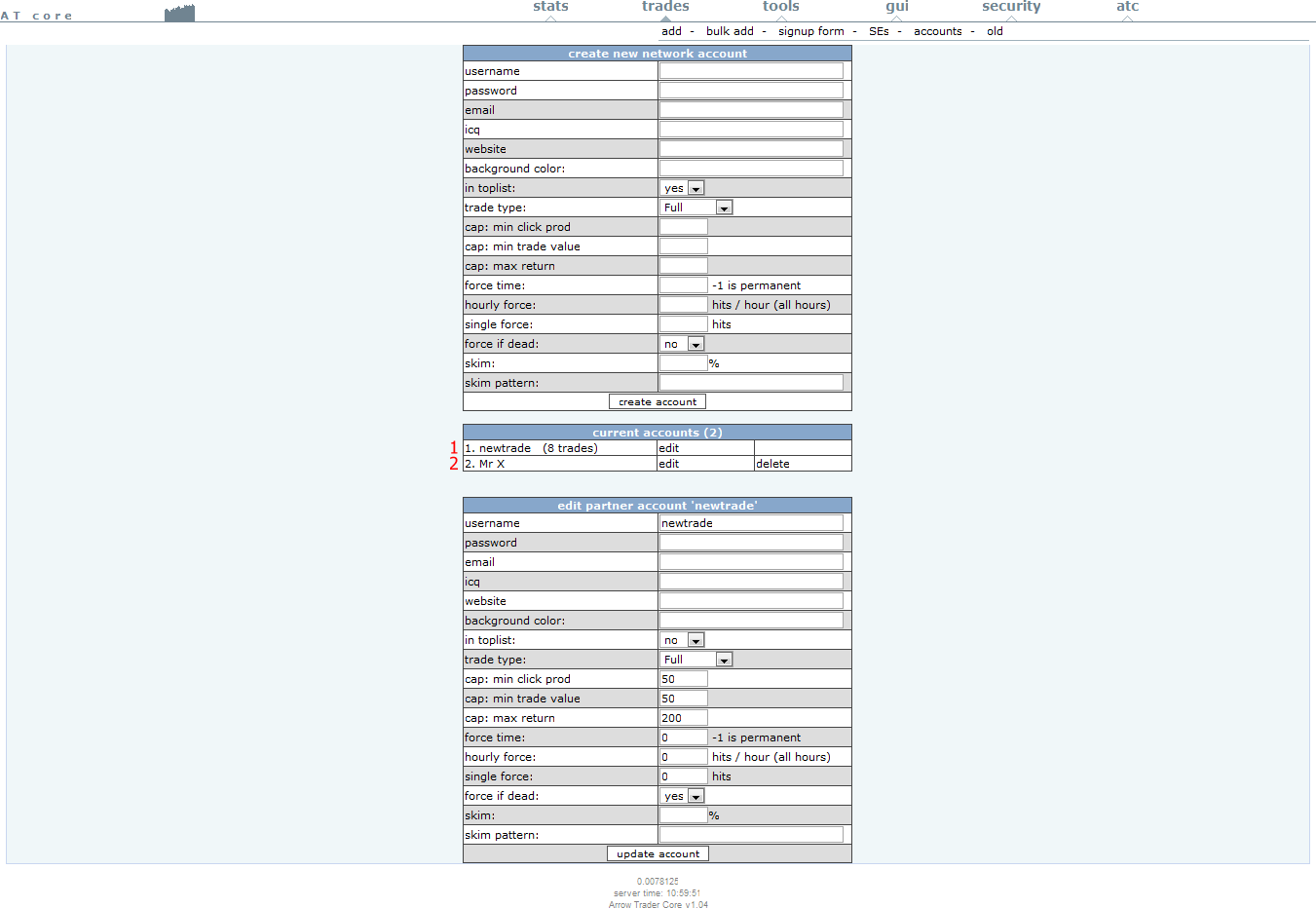Select the 'newtrade (8 trades)' row text
The image size is (1316, 908).
coord(539,448)
